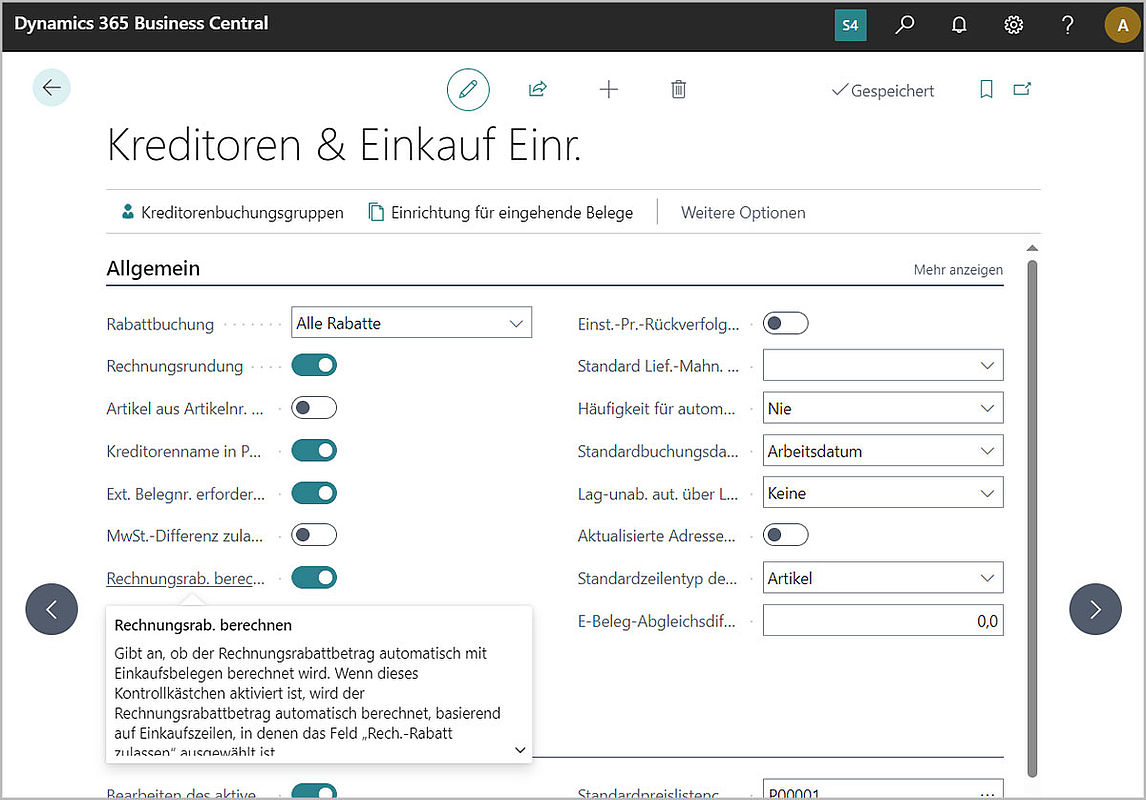Click the trash delete icon
The height and width of the screenshot is (800, 1146).
click(x=678, y=89)
